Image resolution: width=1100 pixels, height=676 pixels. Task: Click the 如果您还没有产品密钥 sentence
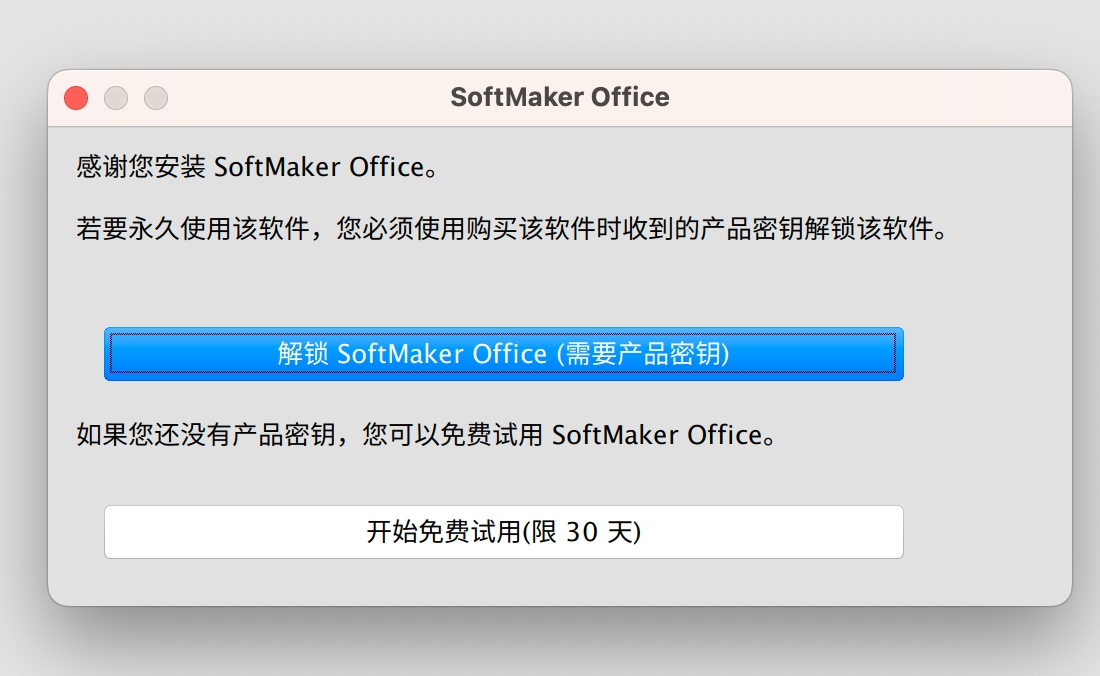[426, 435]
